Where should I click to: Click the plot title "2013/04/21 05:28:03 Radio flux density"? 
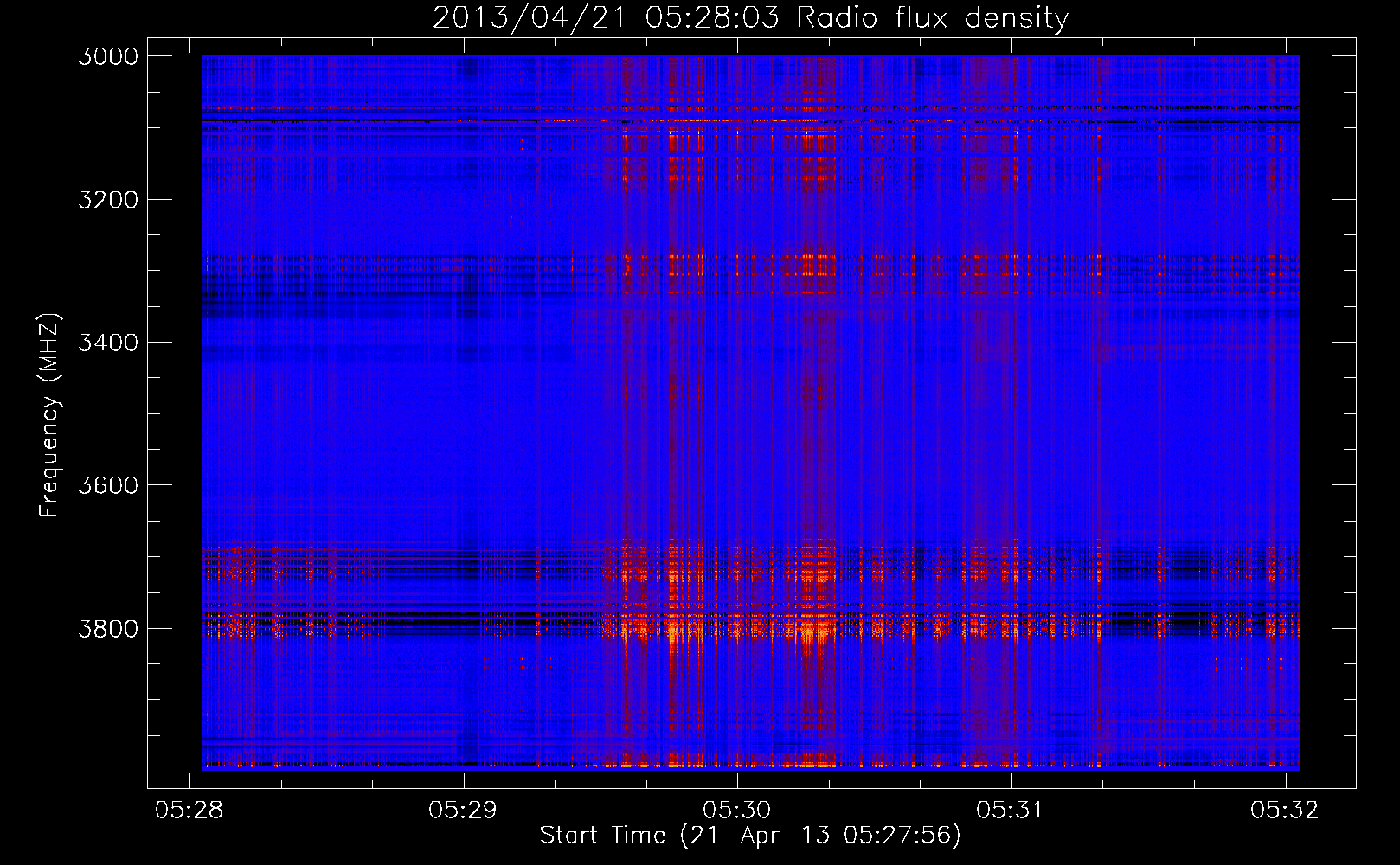coord(750,18)
